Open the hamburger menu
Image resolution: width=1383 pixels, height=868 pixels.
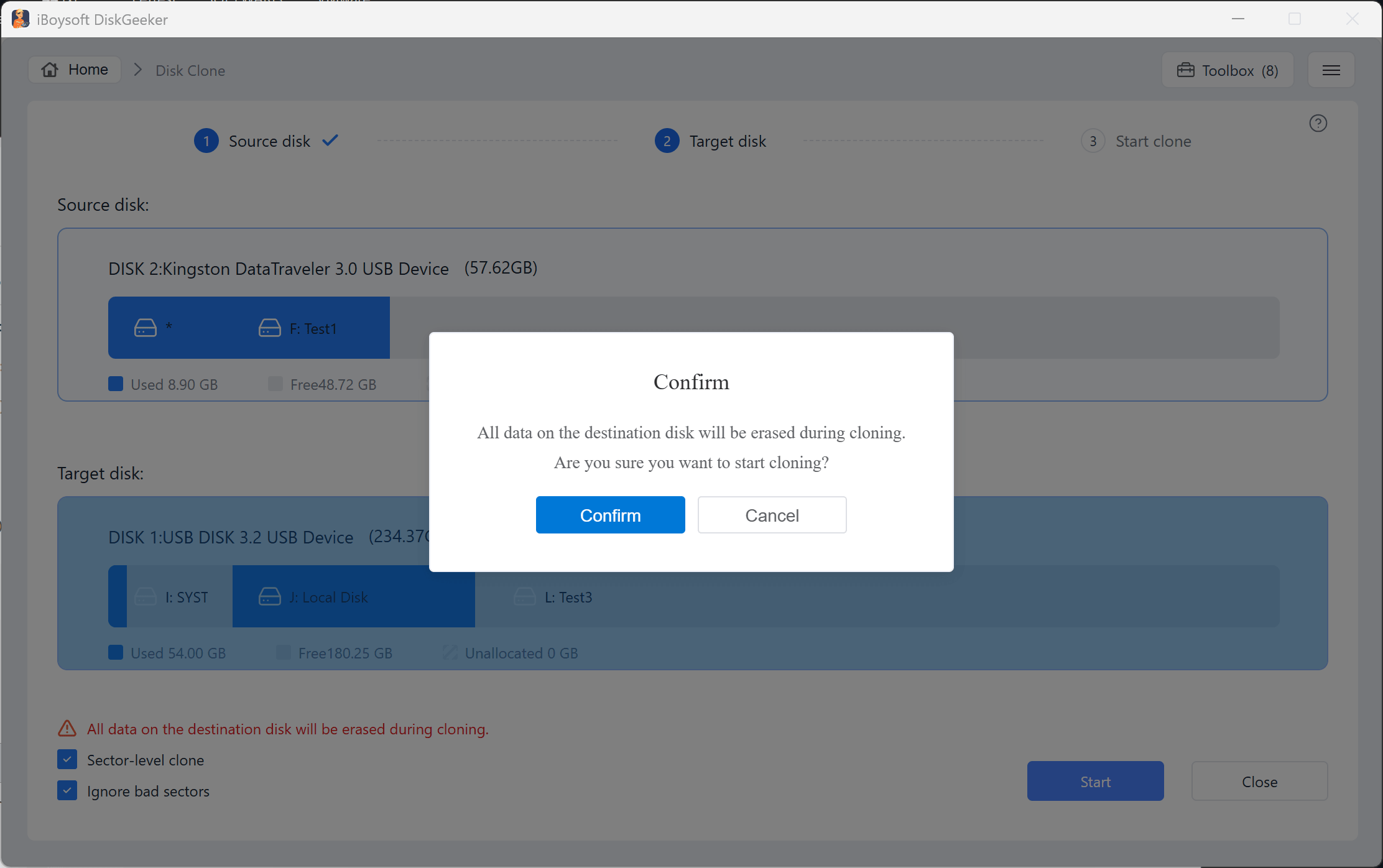click(1331, 70)
